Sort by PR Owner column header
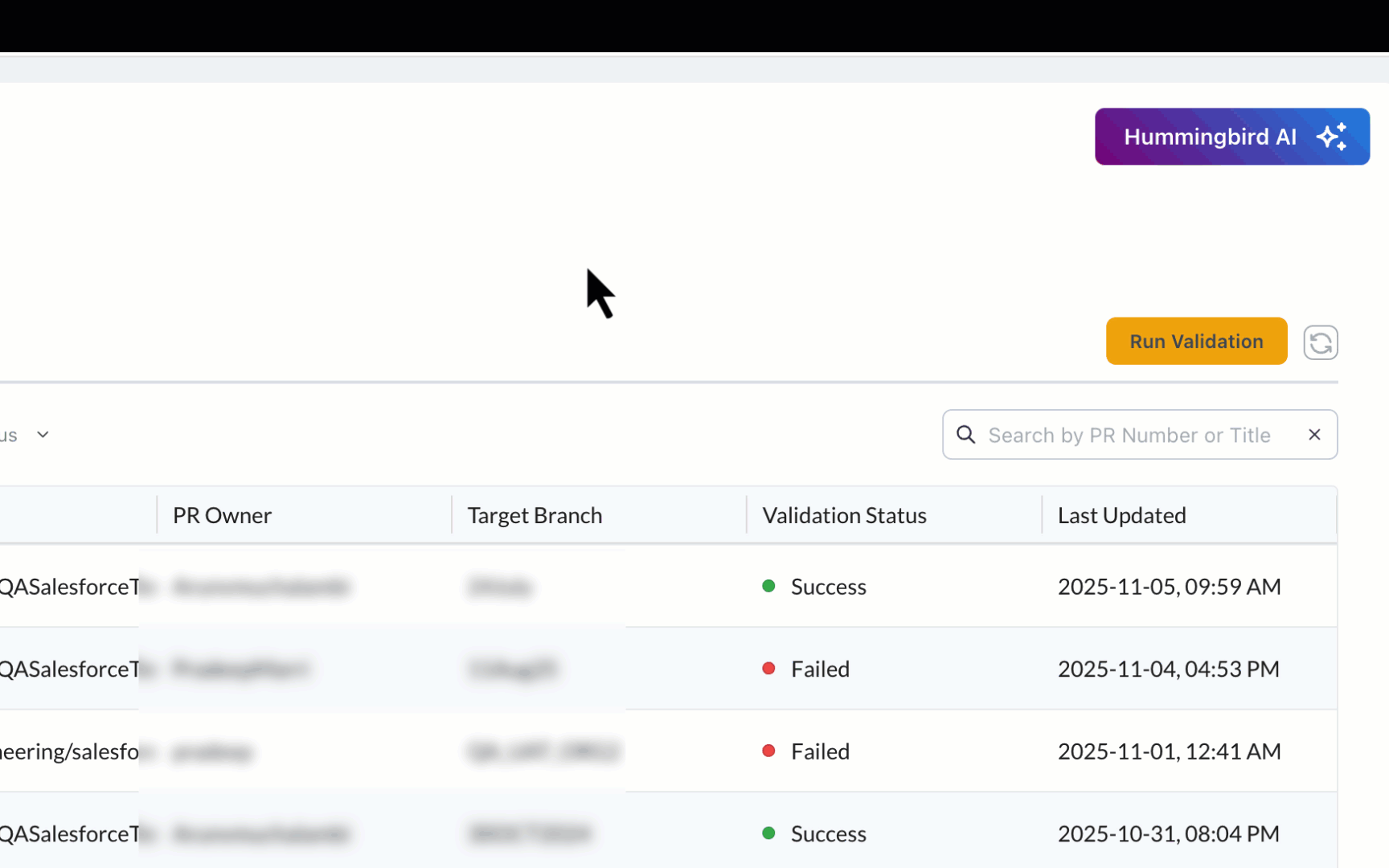Image resolution: width=1389 pixels, height=868 pixels. pos(222,515)
